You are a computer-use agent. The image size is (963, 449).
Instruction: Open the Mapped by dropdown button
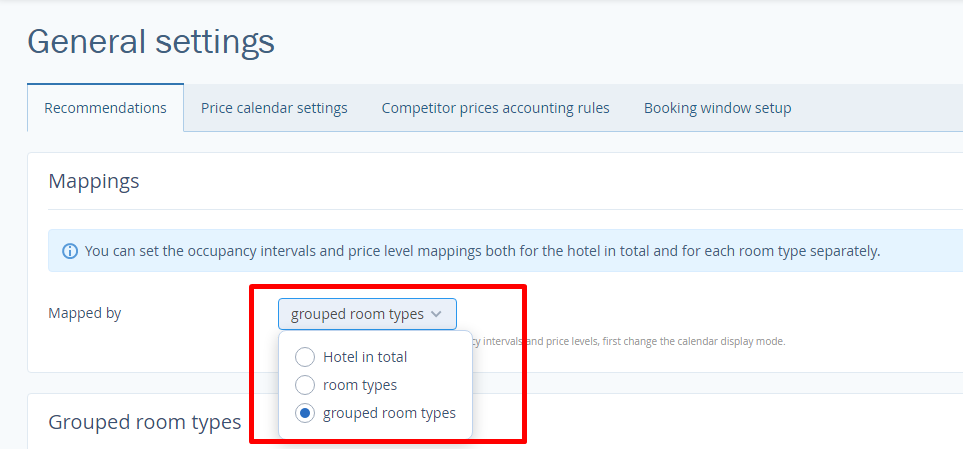coord(367,314)
